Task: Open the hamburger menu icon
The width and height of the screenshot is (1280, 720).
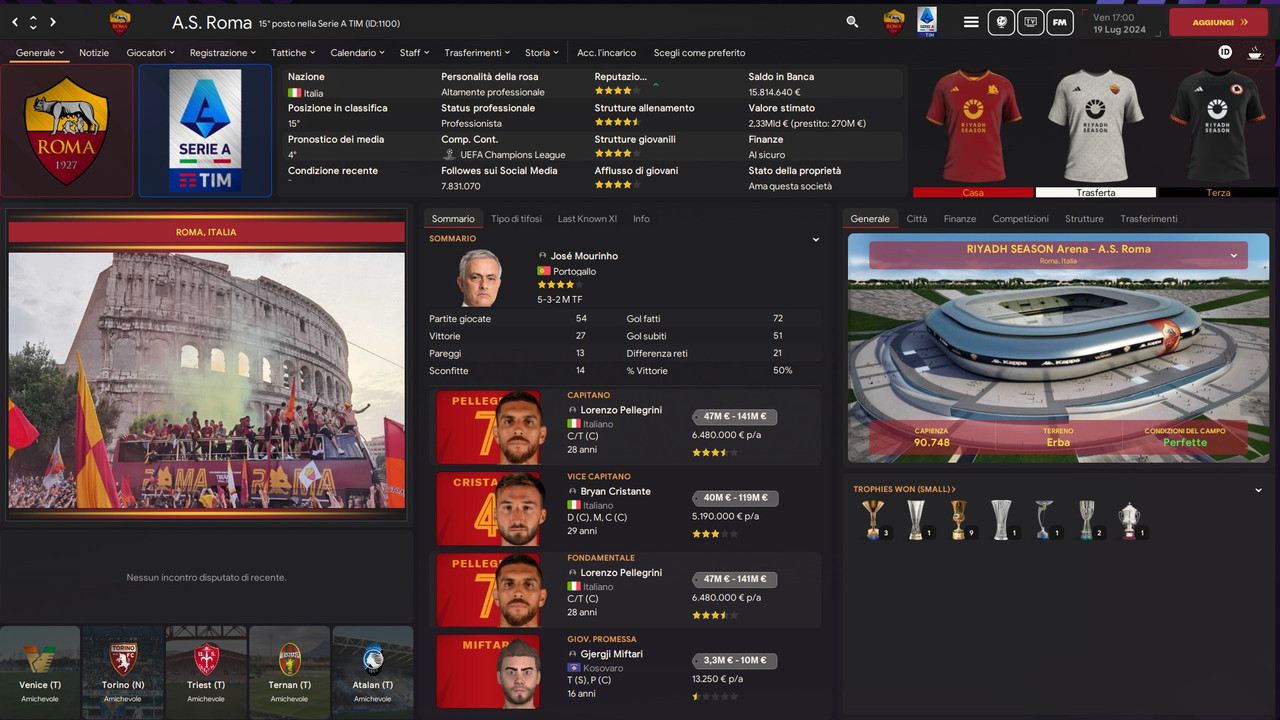Action: tap(971, 21)
